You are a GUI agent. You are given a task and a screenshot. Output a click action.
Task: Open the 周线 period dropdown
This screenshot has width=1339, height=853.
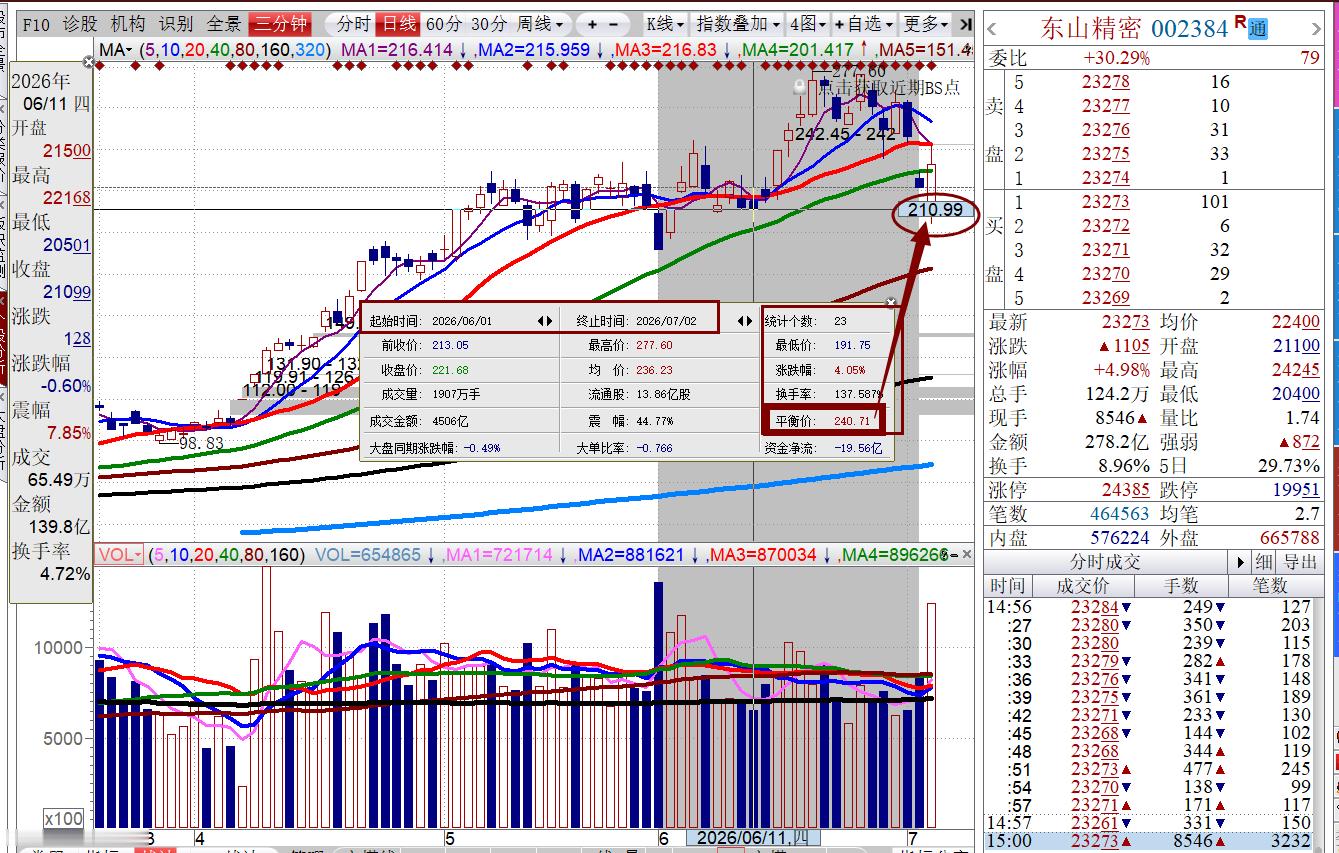(x=540, y=24)
